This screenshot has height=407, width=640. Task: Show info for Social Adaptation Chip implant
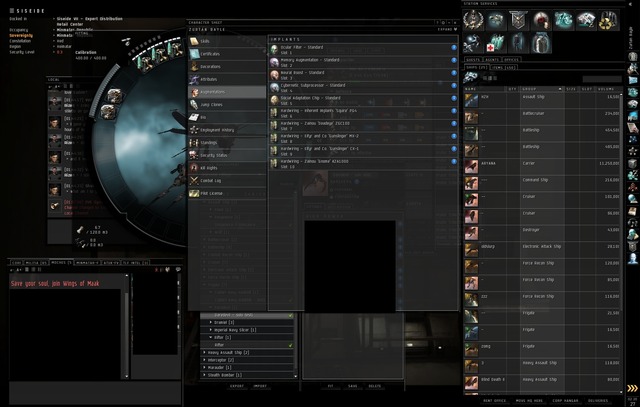click(x=453, y=98)
